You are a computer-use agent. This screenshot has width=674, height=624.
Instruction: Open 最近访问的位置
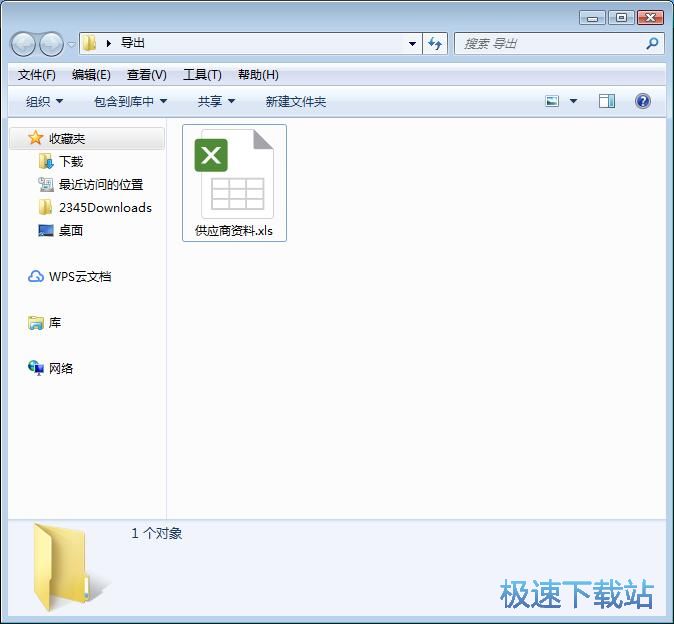(x=101, y=184)
